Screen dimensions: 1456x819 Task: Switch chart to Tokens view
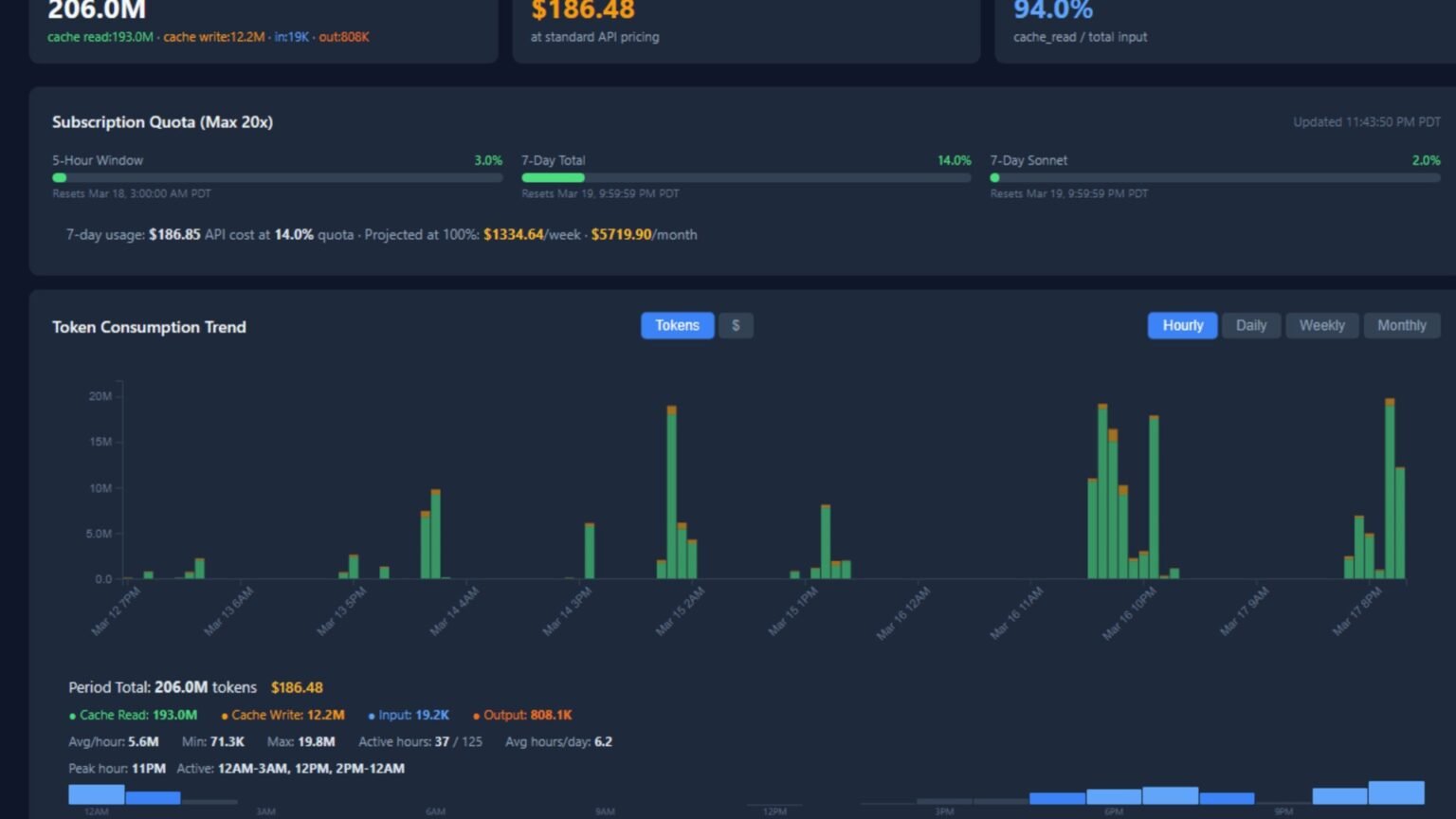pos(677,325)
